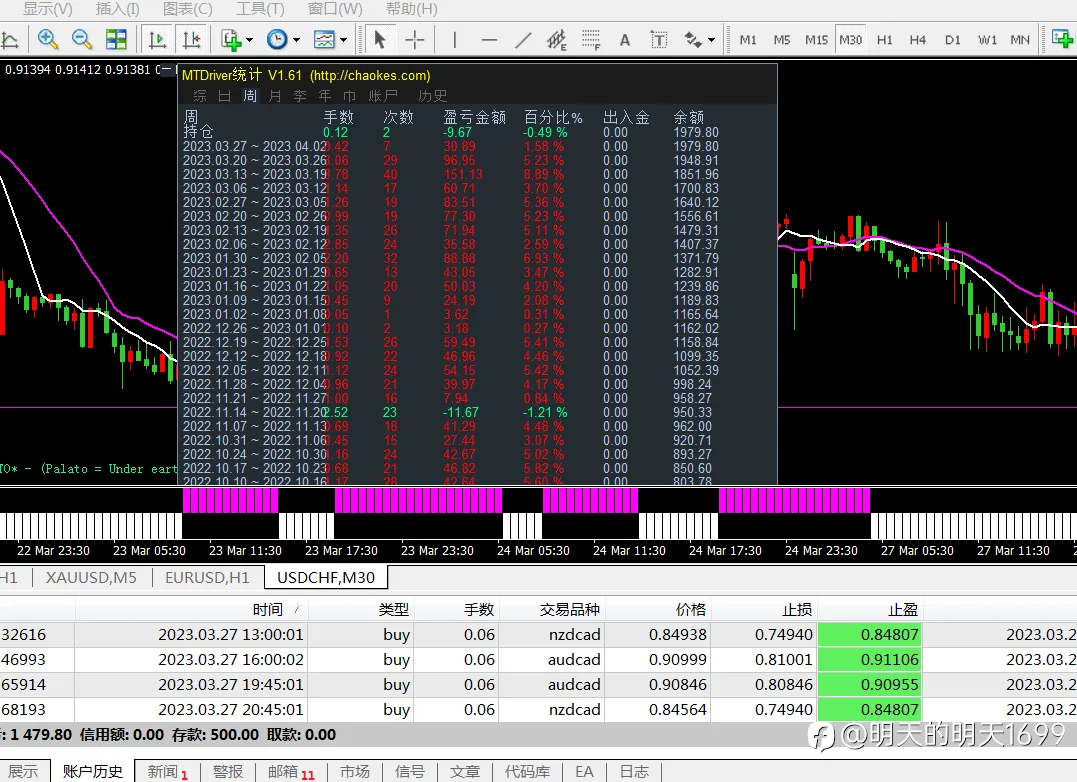Select the Vertical Line drawing tool
This screenshot has height=782, width=1077.
[455, 40]
